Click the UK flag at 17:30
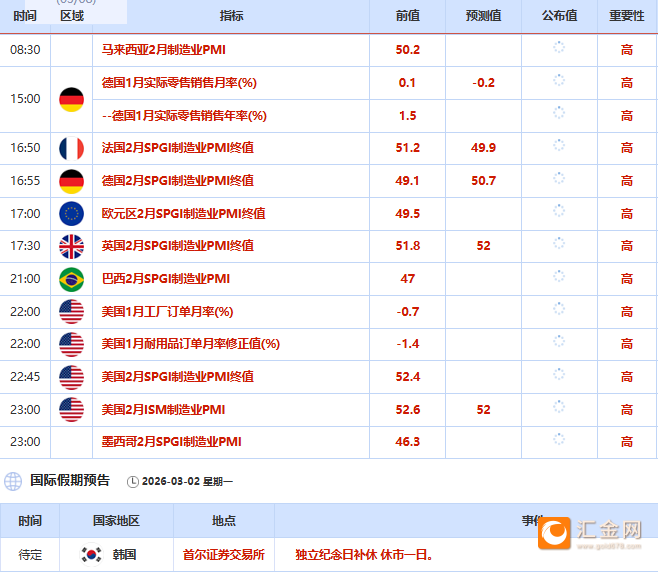This screenshot has height=572, width=658. 71,246
